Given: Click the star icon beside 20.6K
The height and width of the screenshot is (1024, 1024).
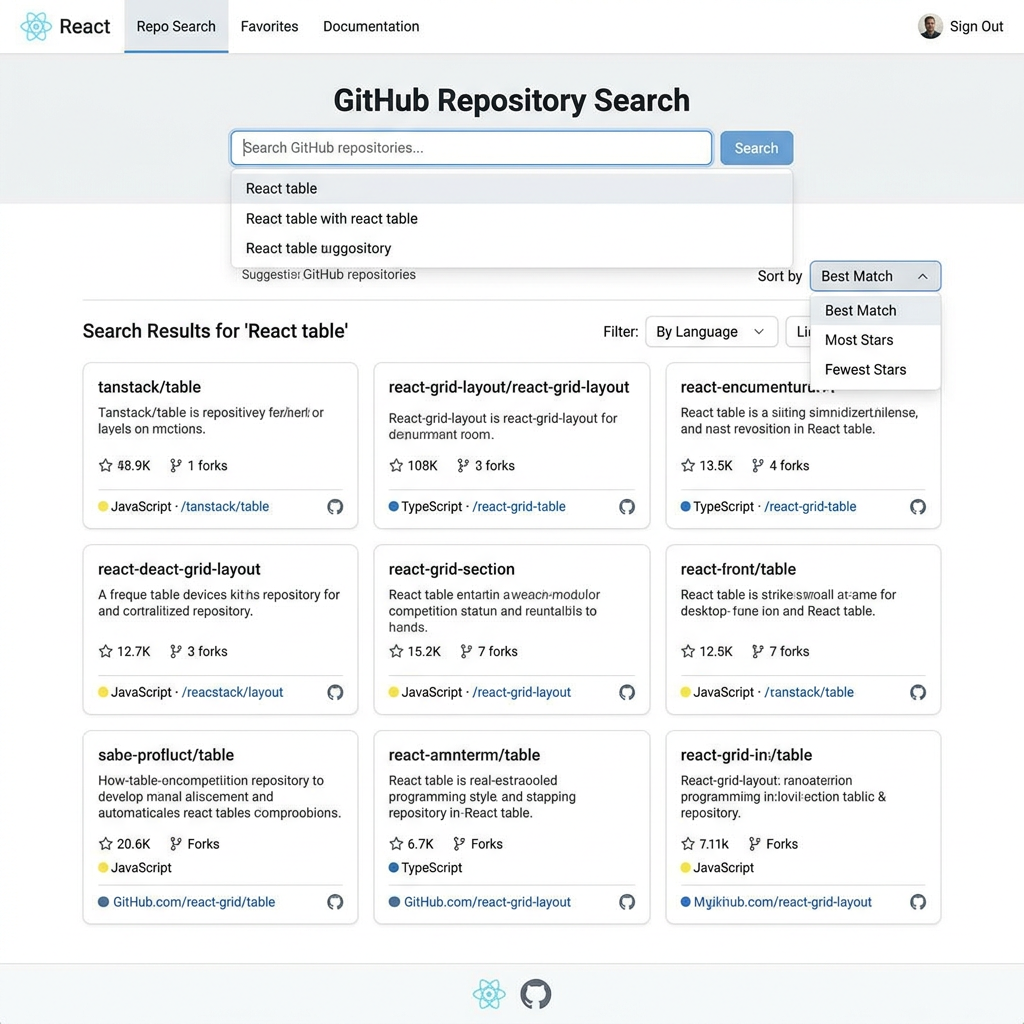Looking at the screenshot, I should pos(105,844).
